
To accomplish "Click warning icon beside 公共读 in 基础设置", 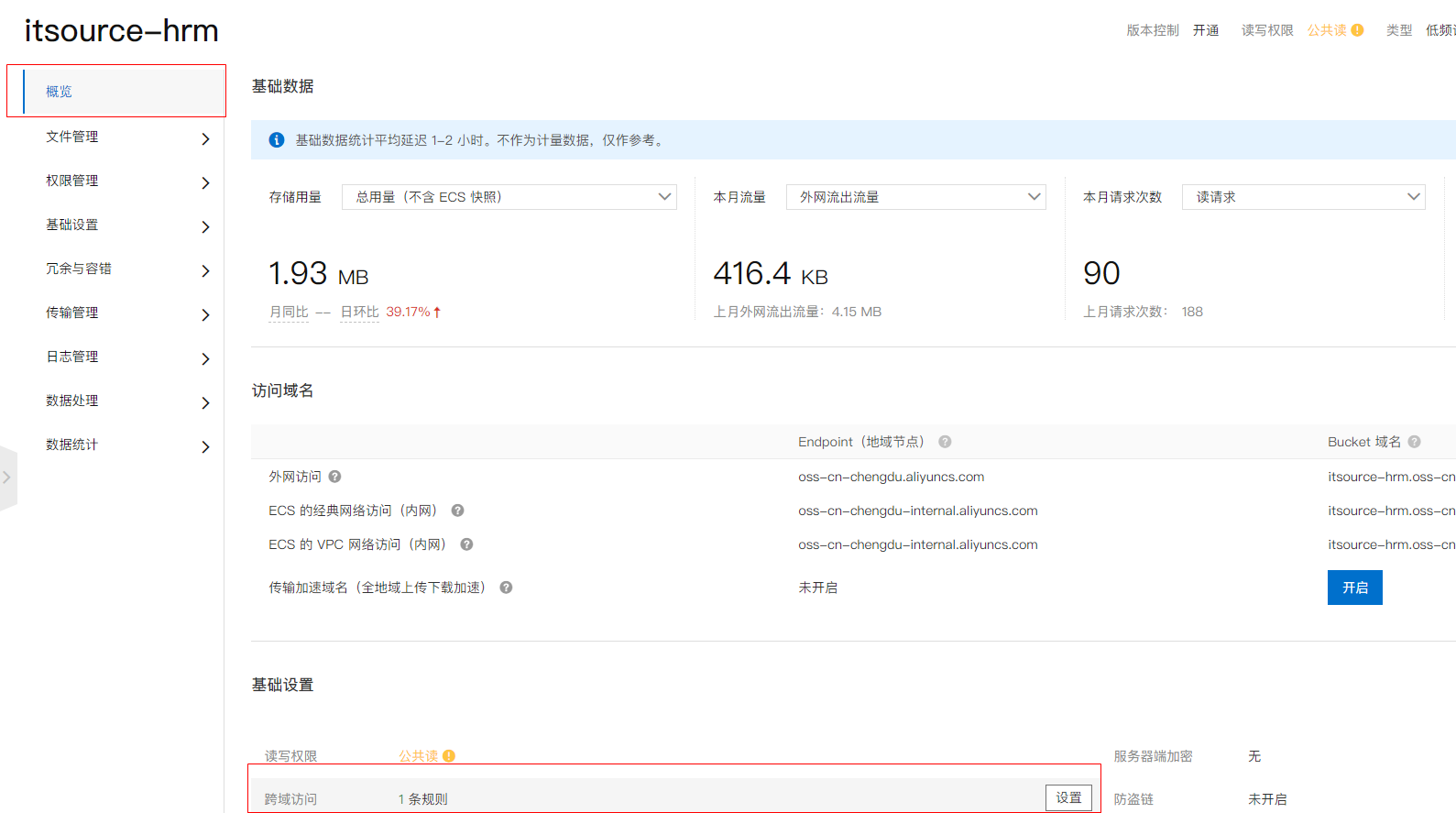I will tap(449, 756).
